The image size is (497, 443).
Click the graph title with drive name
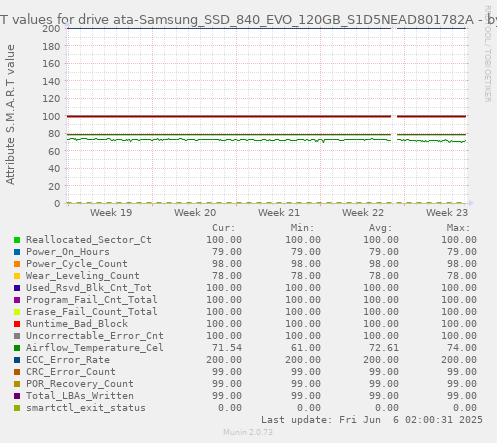248,19
